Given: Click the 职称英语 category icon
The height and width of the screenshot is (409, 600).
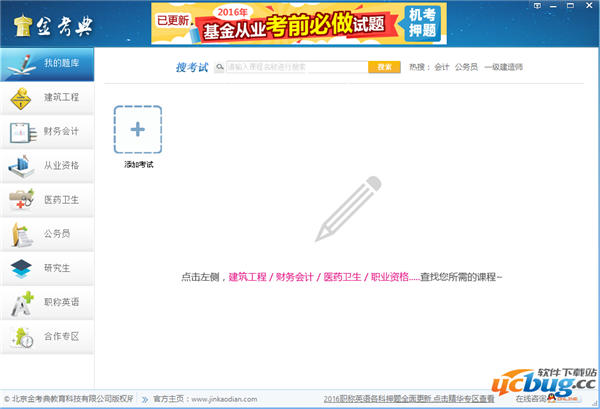Looking at the screenshot, I should click(x=21, y=302).
